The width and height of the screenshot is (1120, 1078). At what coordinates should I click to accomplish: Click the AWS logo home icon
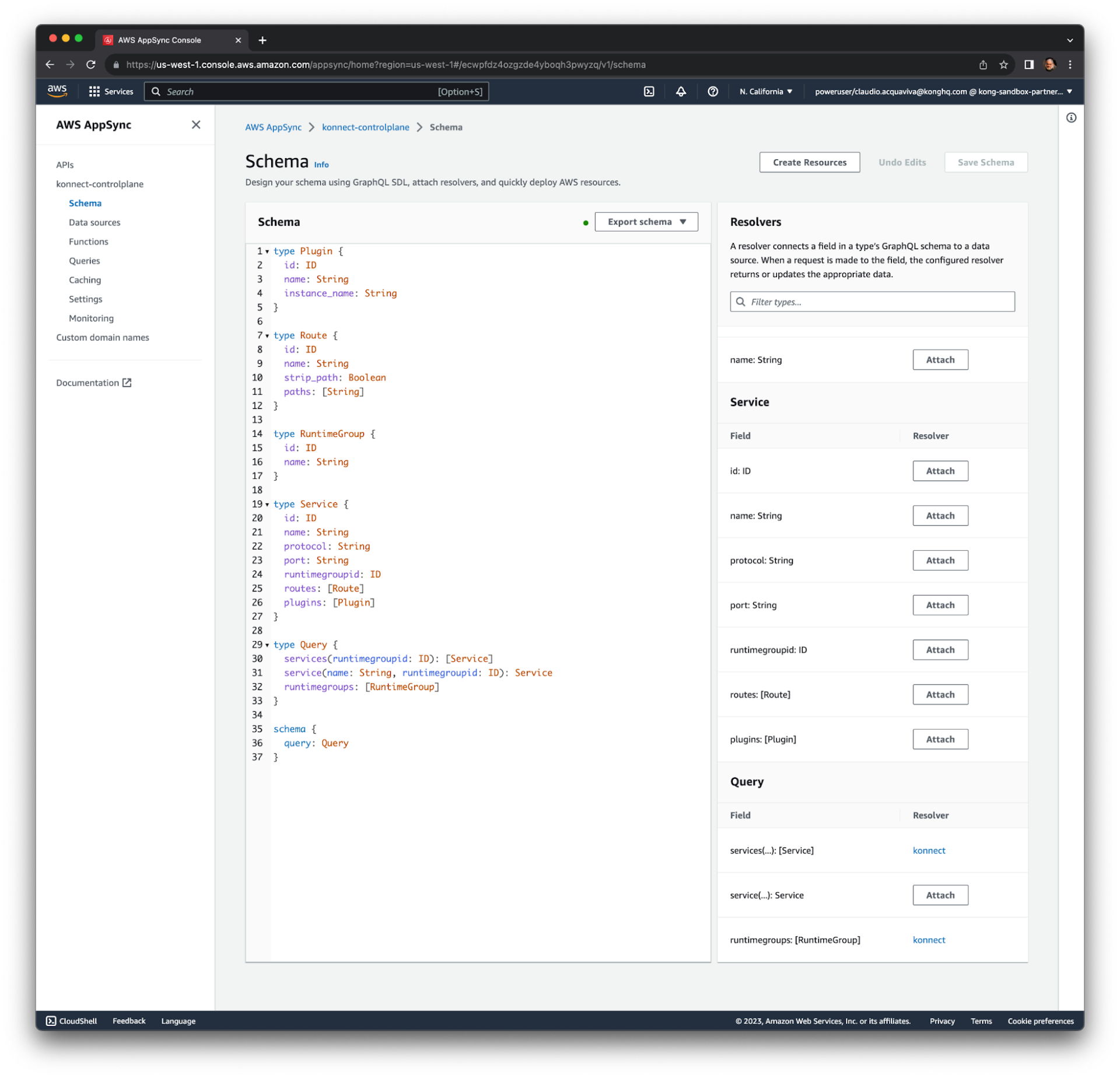[x=57, y=91]
